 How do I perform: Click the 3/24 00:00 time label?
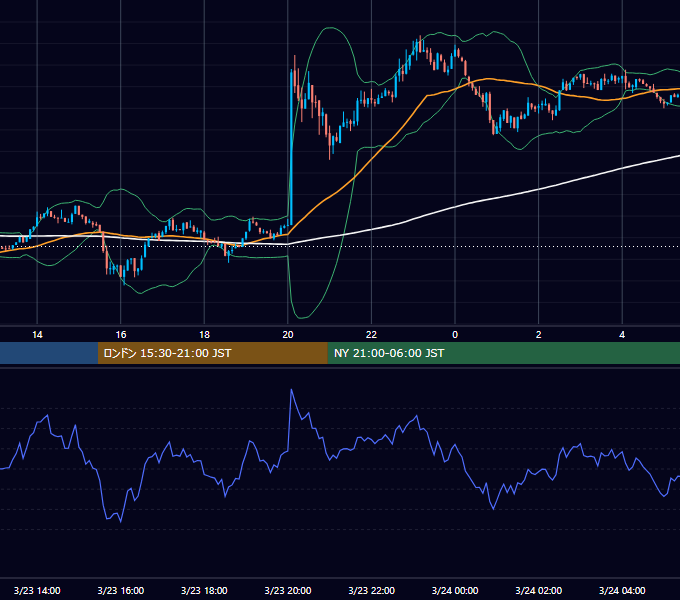(x=455, y=590)
